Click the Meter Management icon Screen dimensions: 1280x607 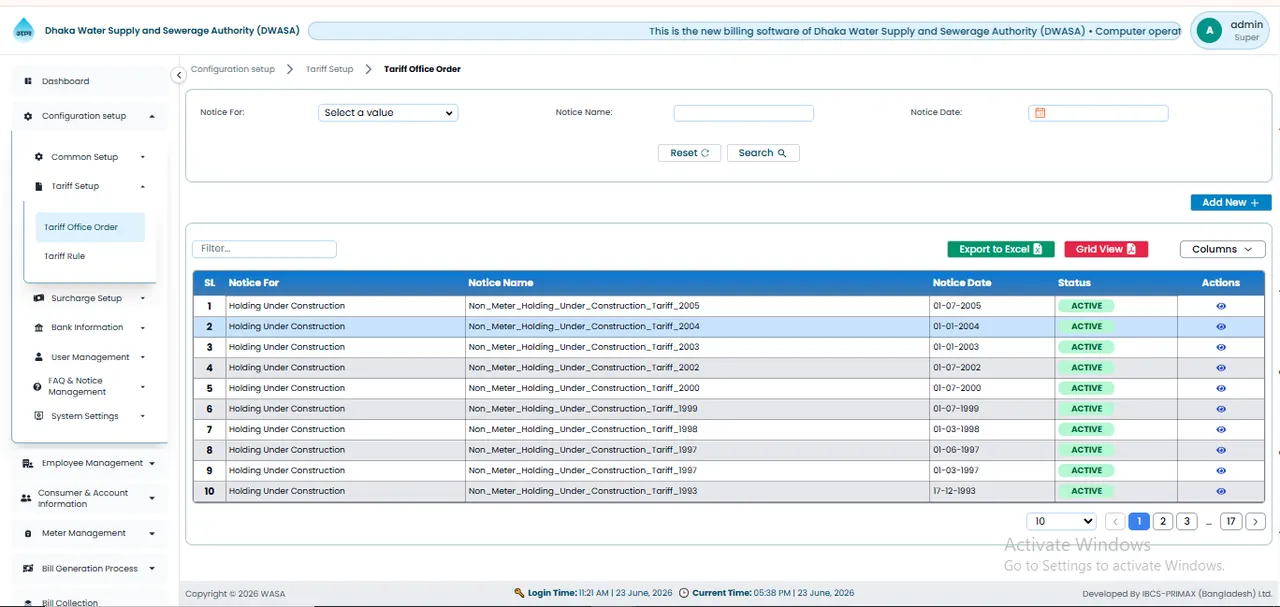pos(28,533)
